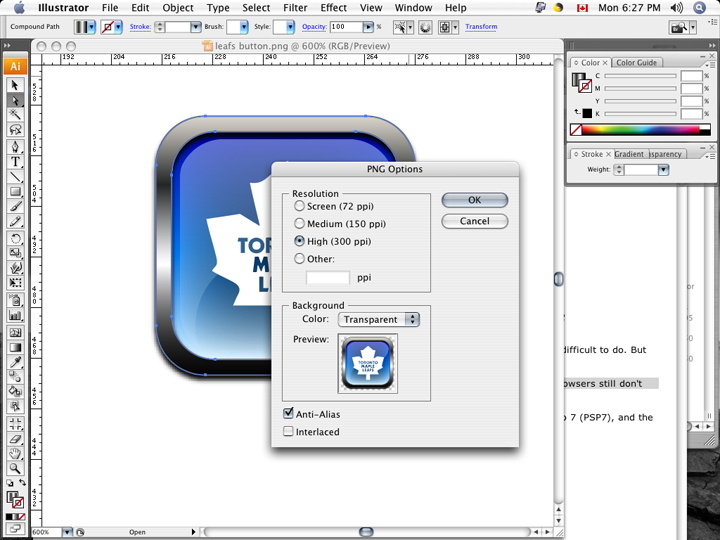This screenshot has height=540, width=720.
Task: Click the Opacity link
Action: point(314,27)
